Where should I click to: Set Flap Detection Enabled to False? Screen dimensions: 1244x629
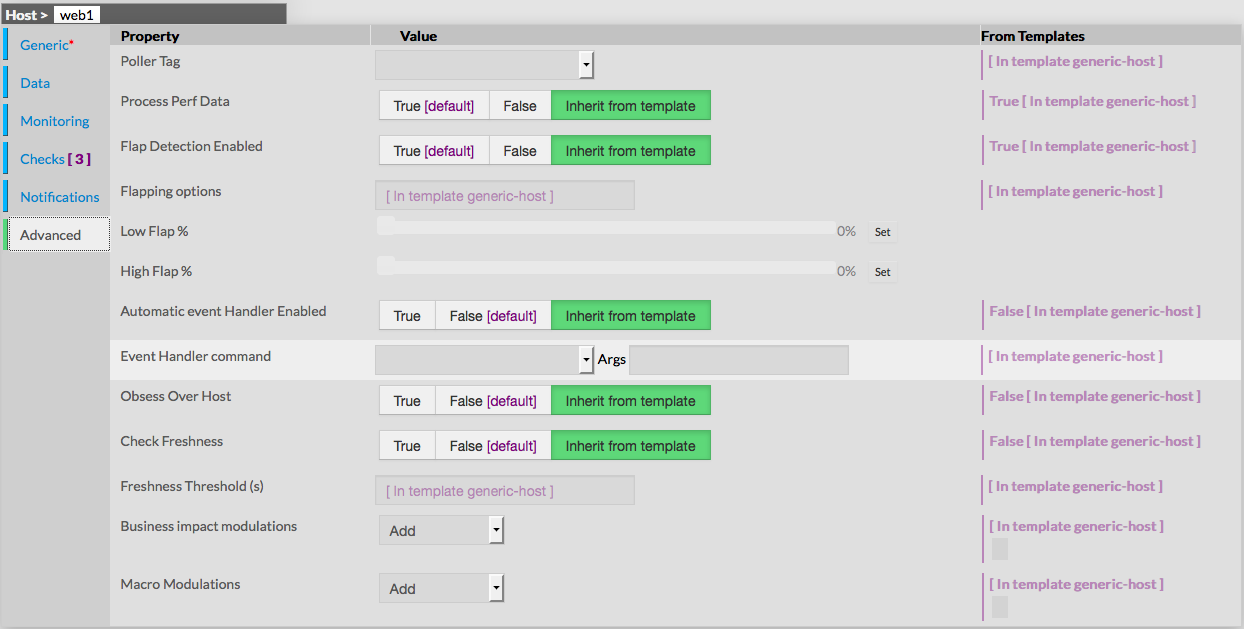click(519, 151)
